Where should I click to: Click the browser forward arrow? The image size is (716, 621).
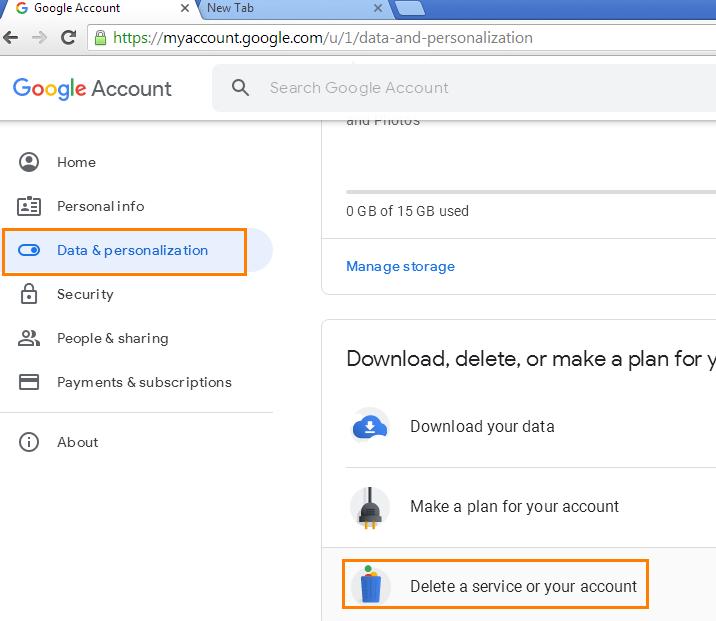[40, 37]
